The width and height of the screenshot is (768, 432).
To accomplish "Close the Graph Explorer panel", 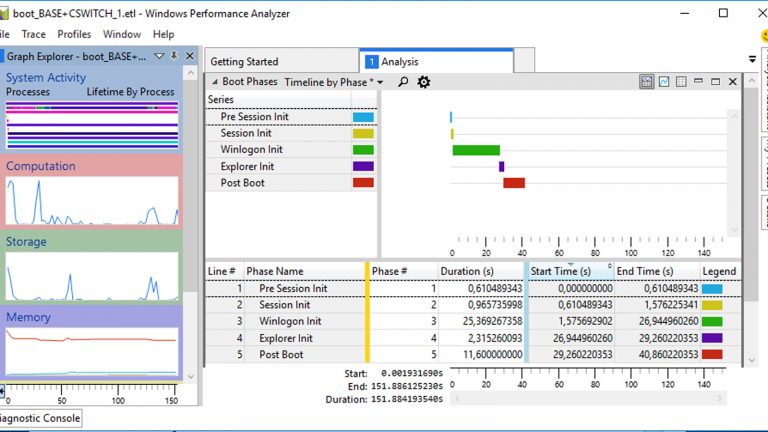I will click(189, 56).
